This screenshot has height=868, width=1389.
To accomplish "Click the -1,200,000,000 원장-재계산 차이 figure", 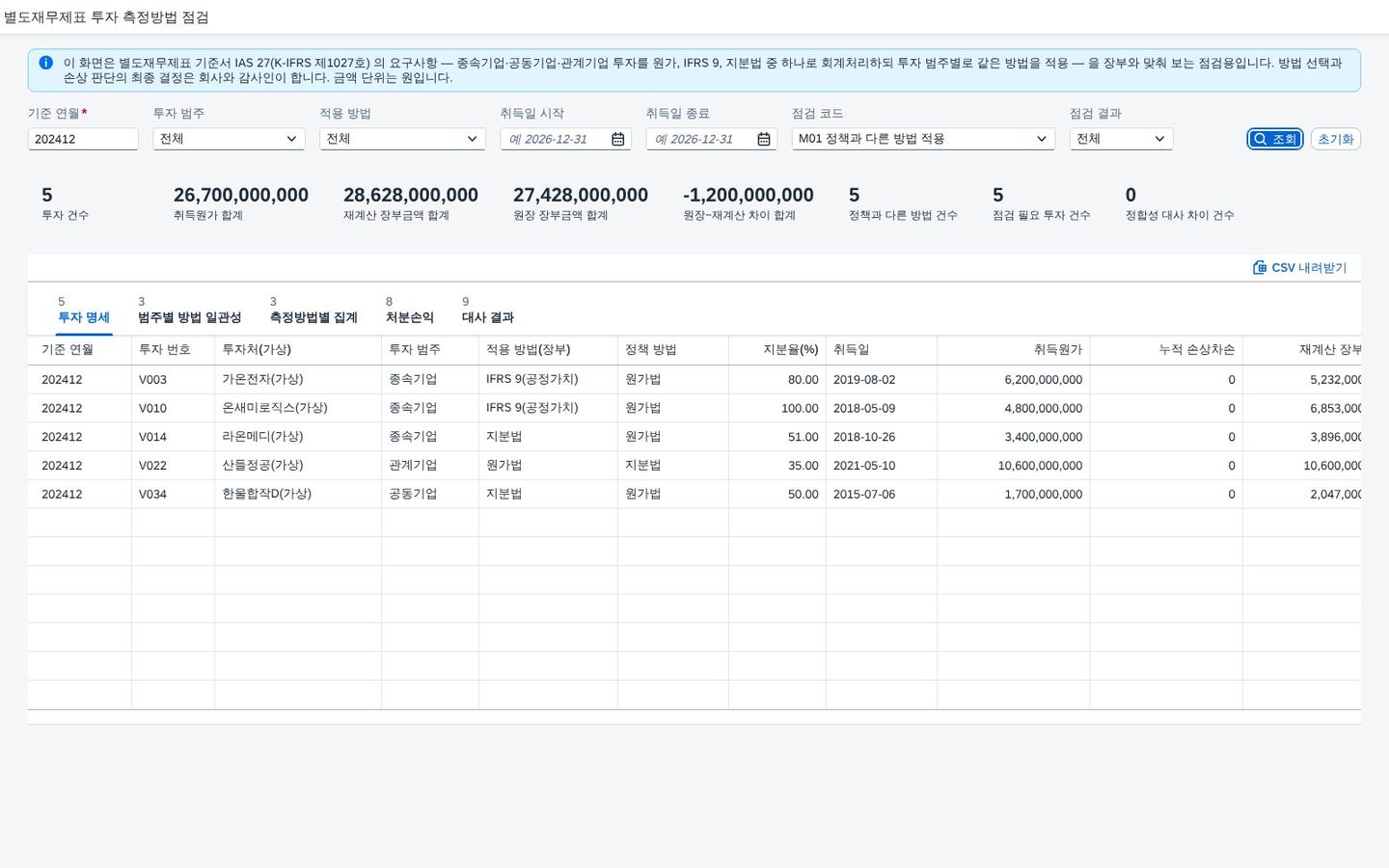I will 749,195.
